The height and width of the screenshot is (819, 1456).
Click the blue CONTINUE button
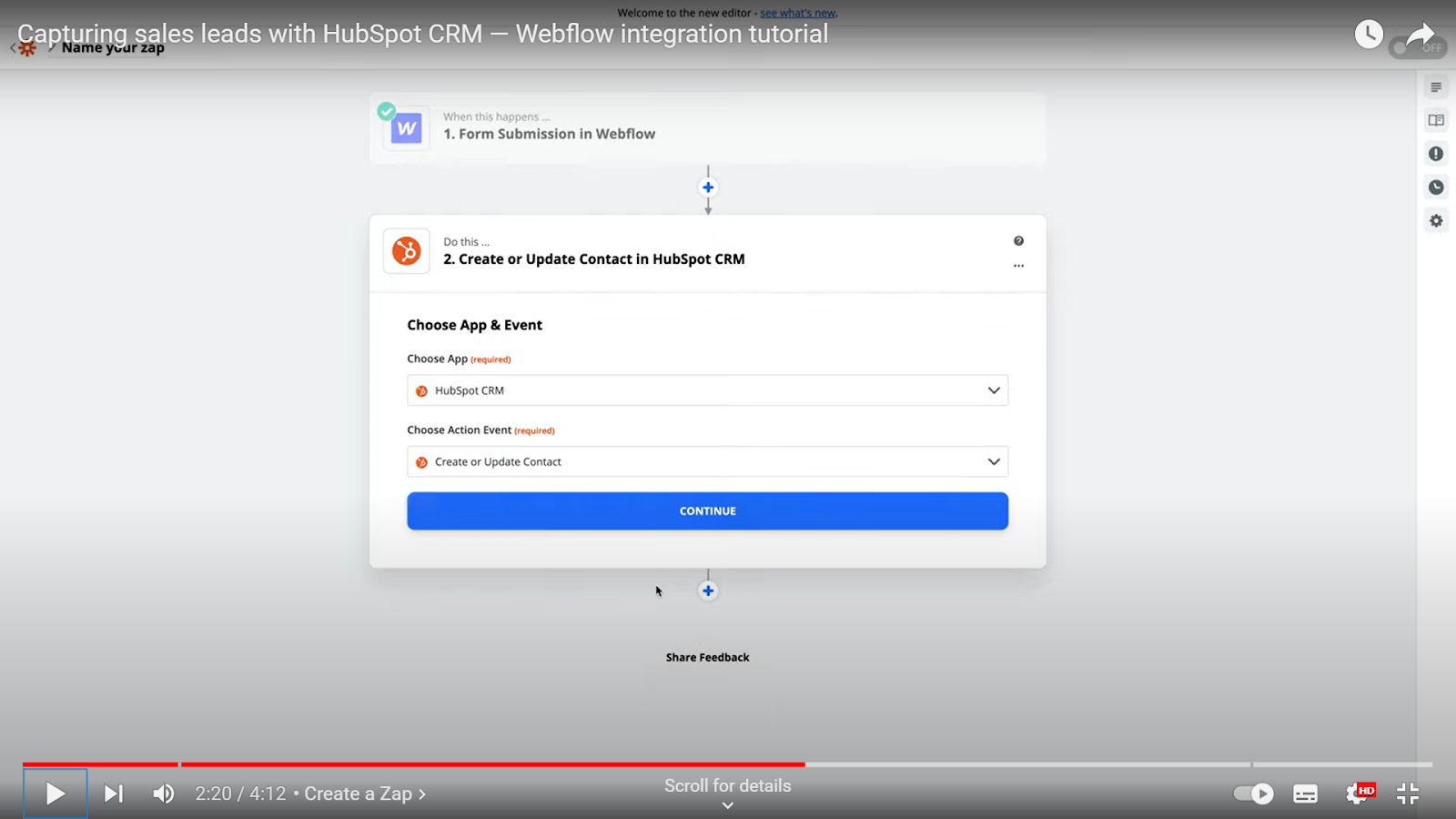pyautogui.click(x=707, y=511)
